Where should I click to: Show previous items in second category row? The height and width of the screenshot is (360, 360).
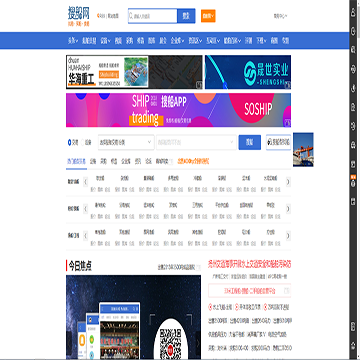click(x=85, y=209)
